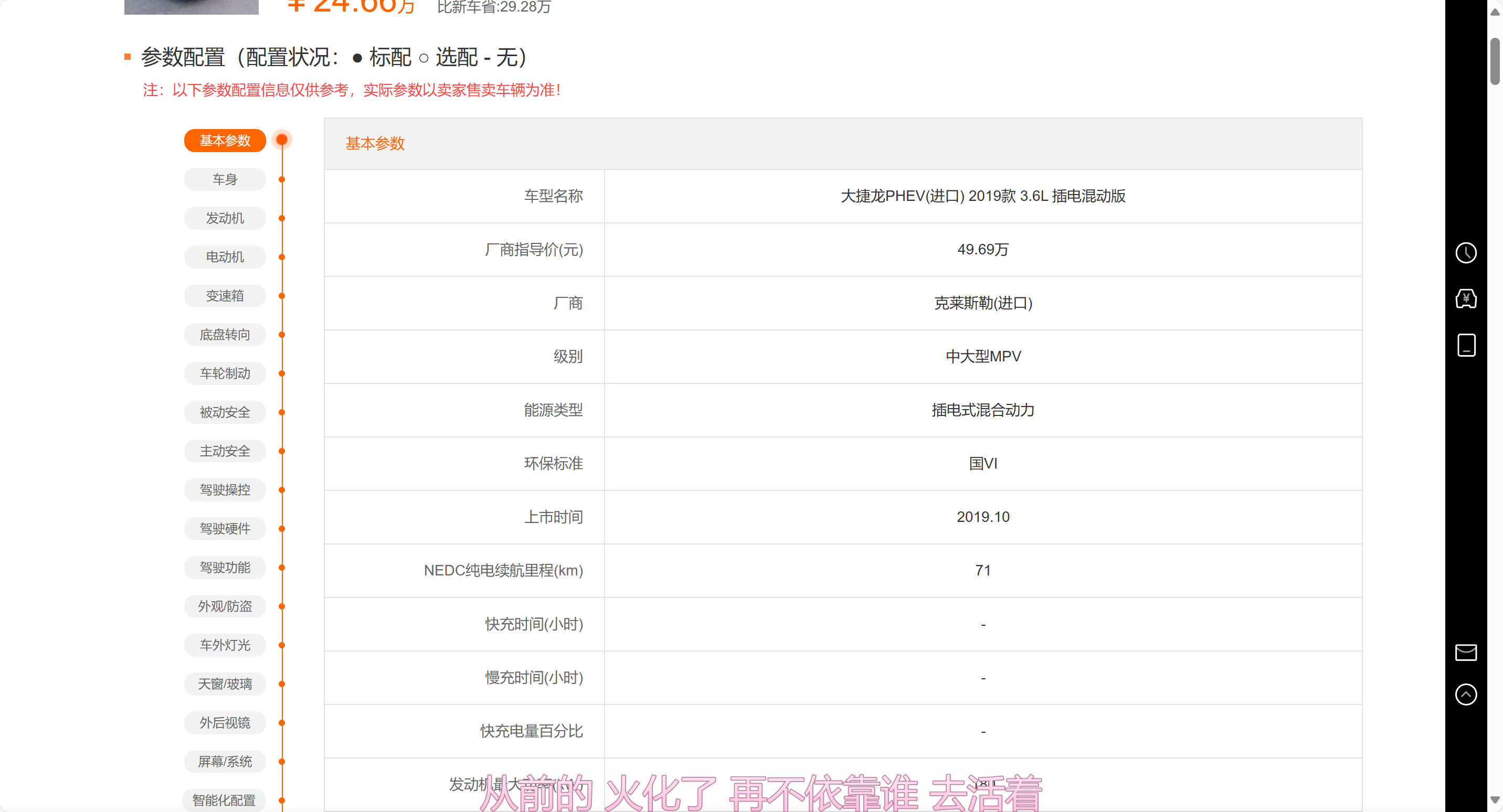This screenshot has width=1503, height=812.
Task: Click the 49.69万 guide price value
Action: point(982,250)
